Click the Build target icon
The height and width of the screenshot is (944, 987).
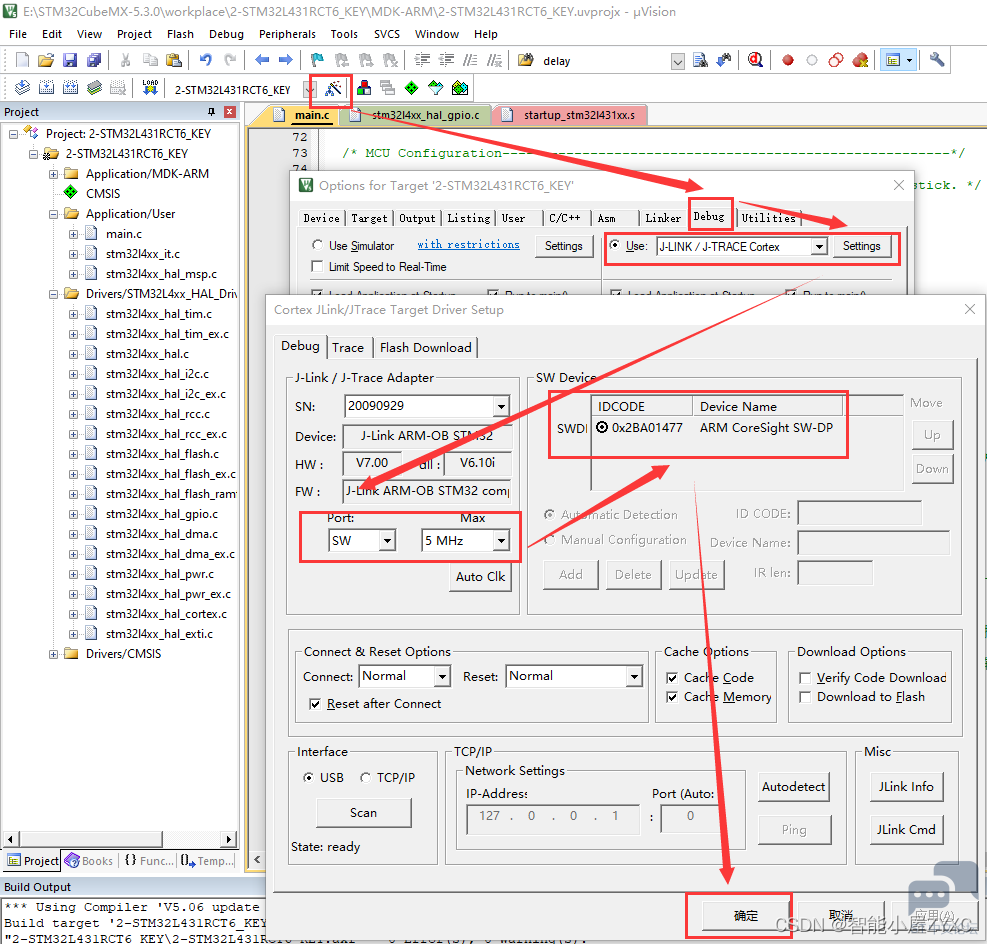pyautogui.click(x=46, y=87)
